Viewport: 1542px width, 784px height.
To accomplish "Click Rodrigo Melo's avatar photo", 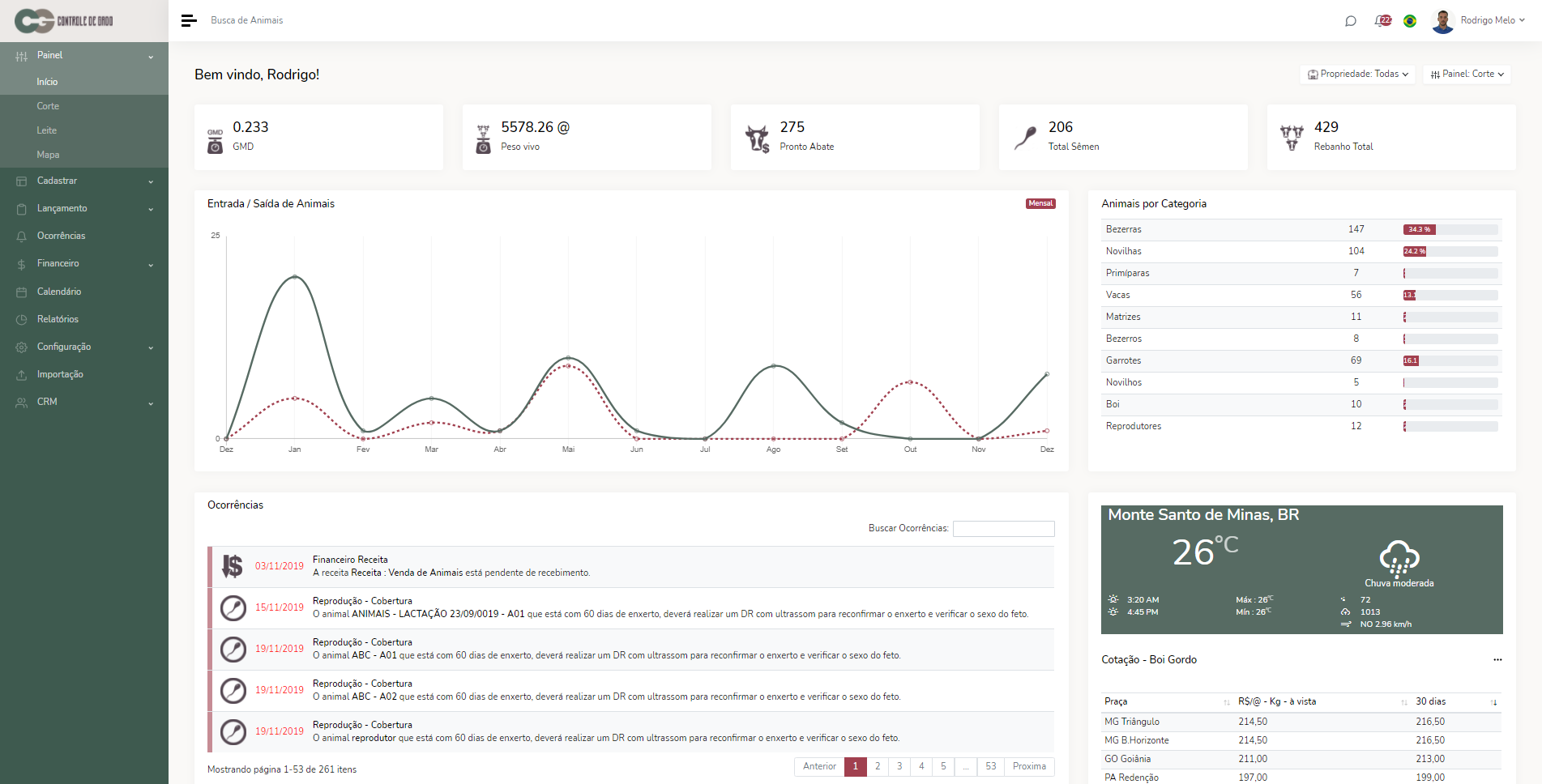I will tap(1443, 21).
